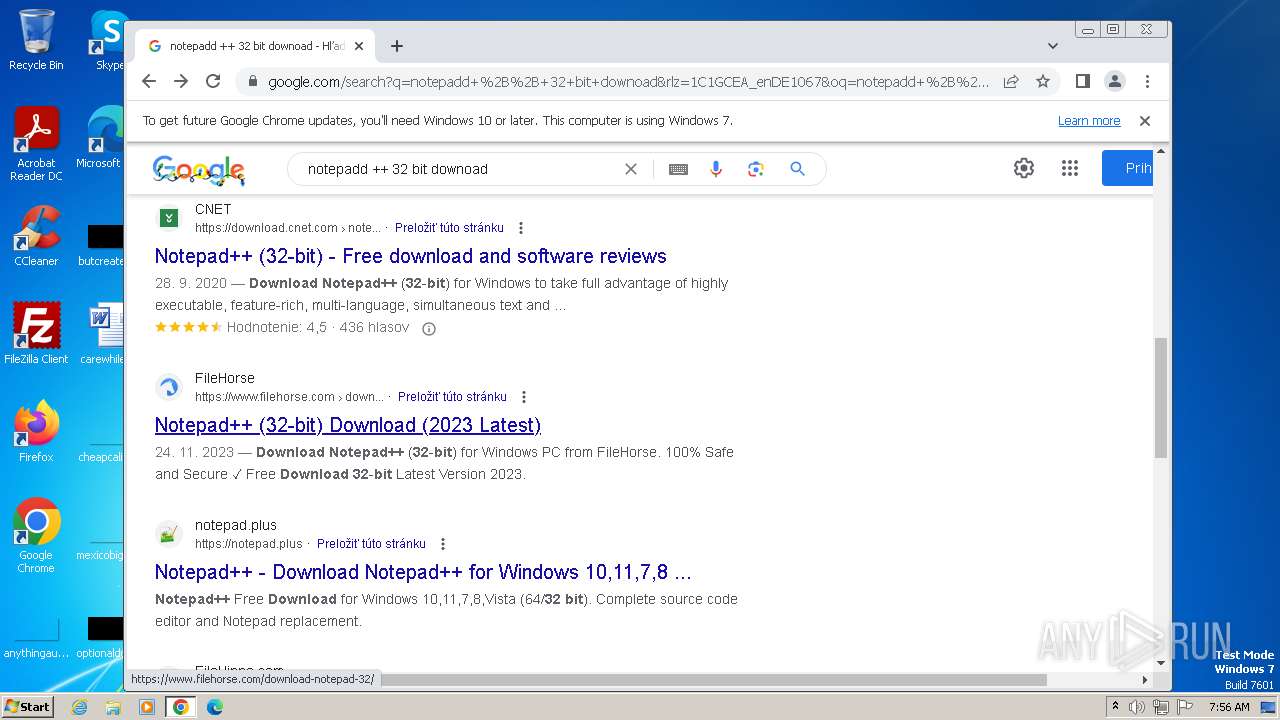Switch to Chrome in the taskbar

coord(181,707)
